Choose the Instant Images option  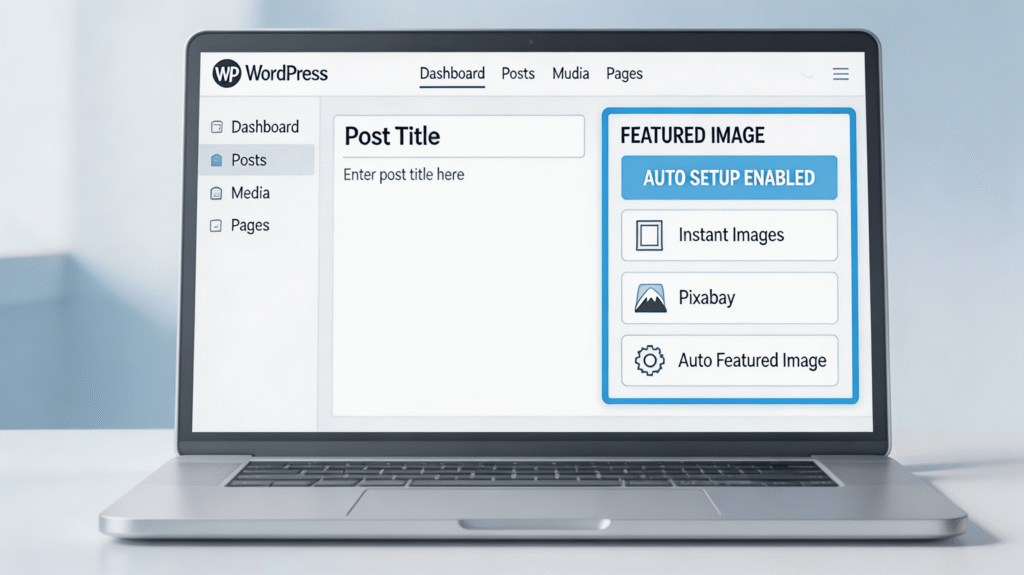(729, 235)
